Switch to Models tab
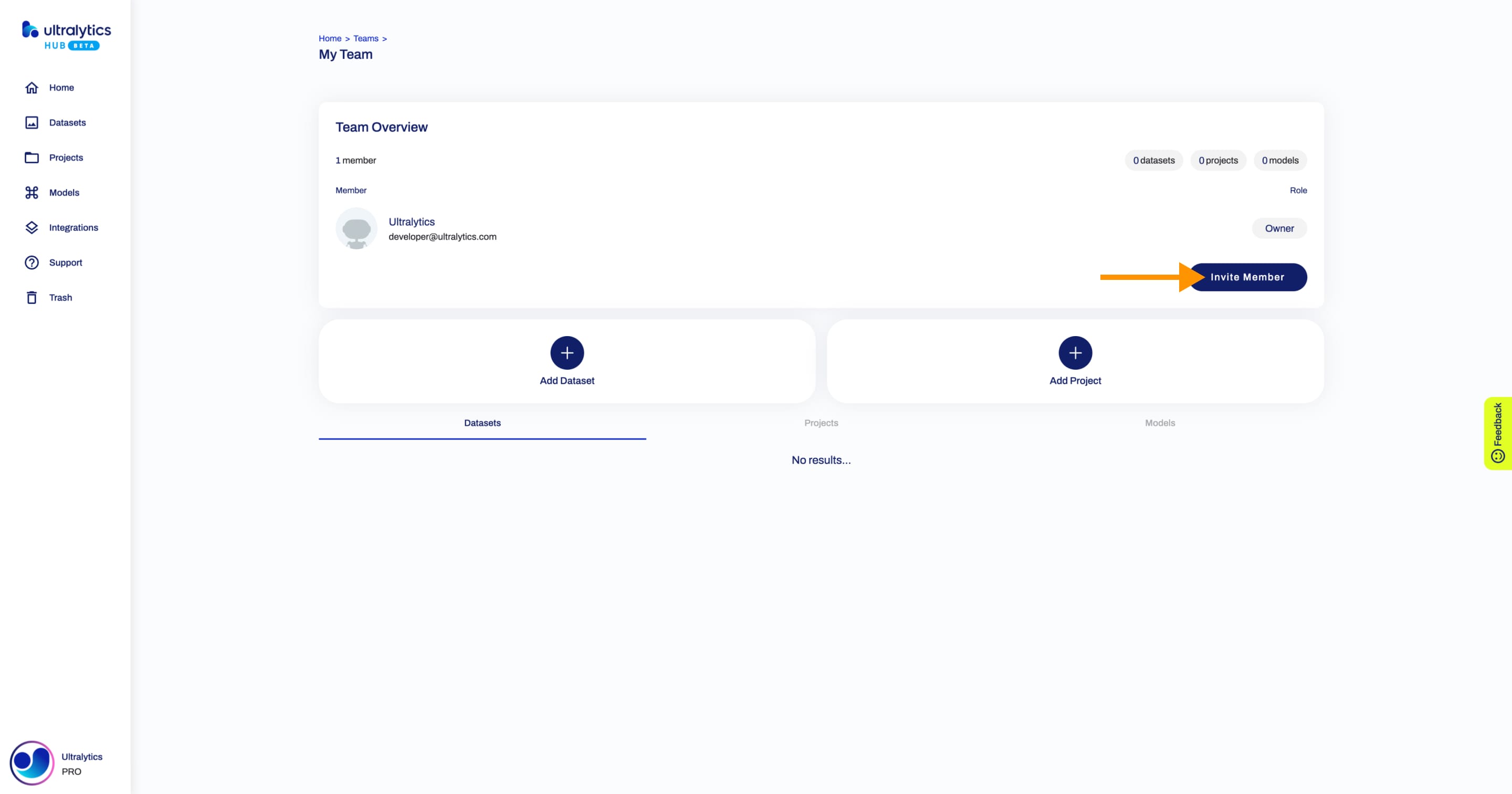 click(1159, 423)
